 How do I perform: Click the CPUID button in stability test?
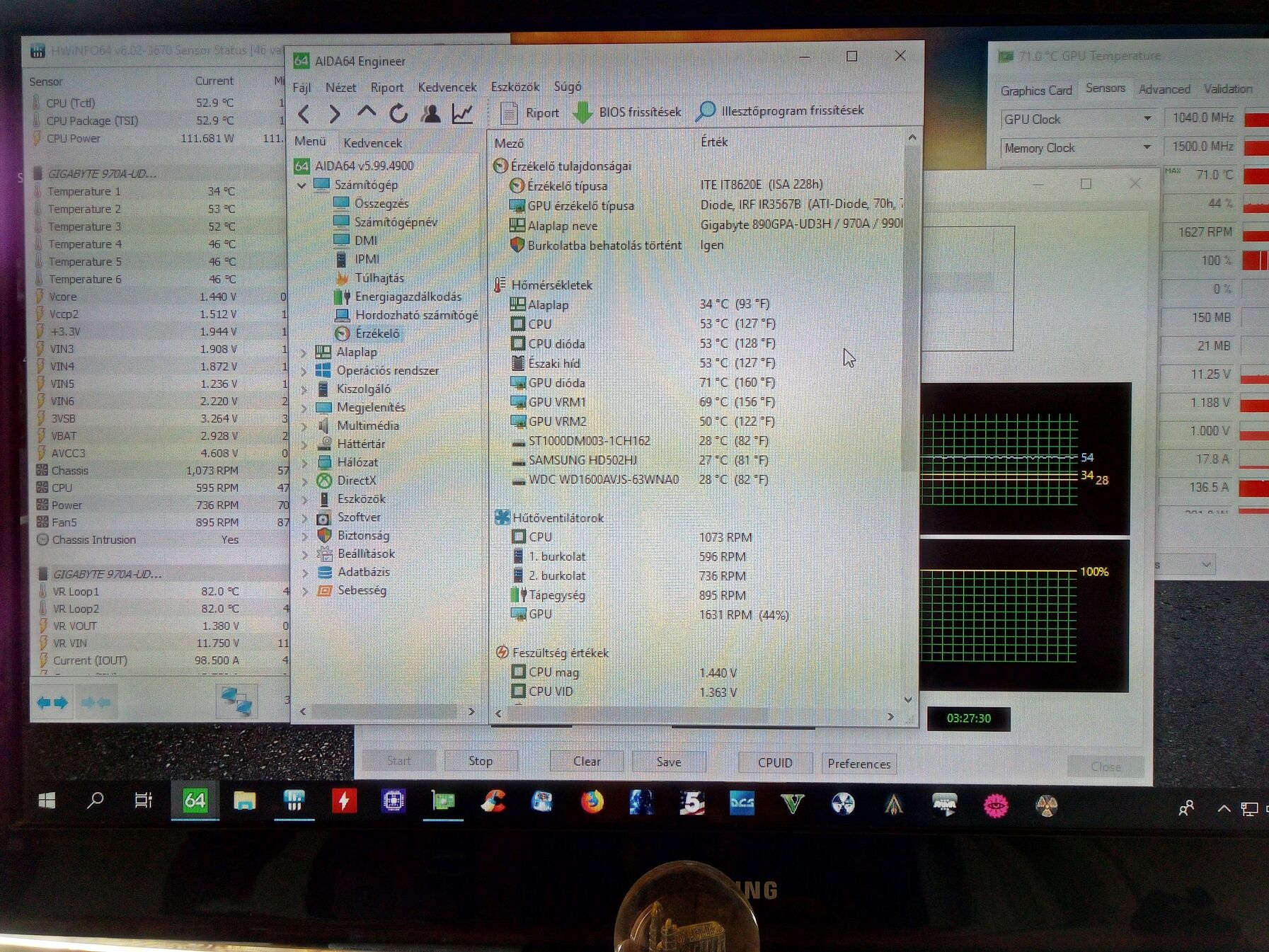(x=775, y=763)
